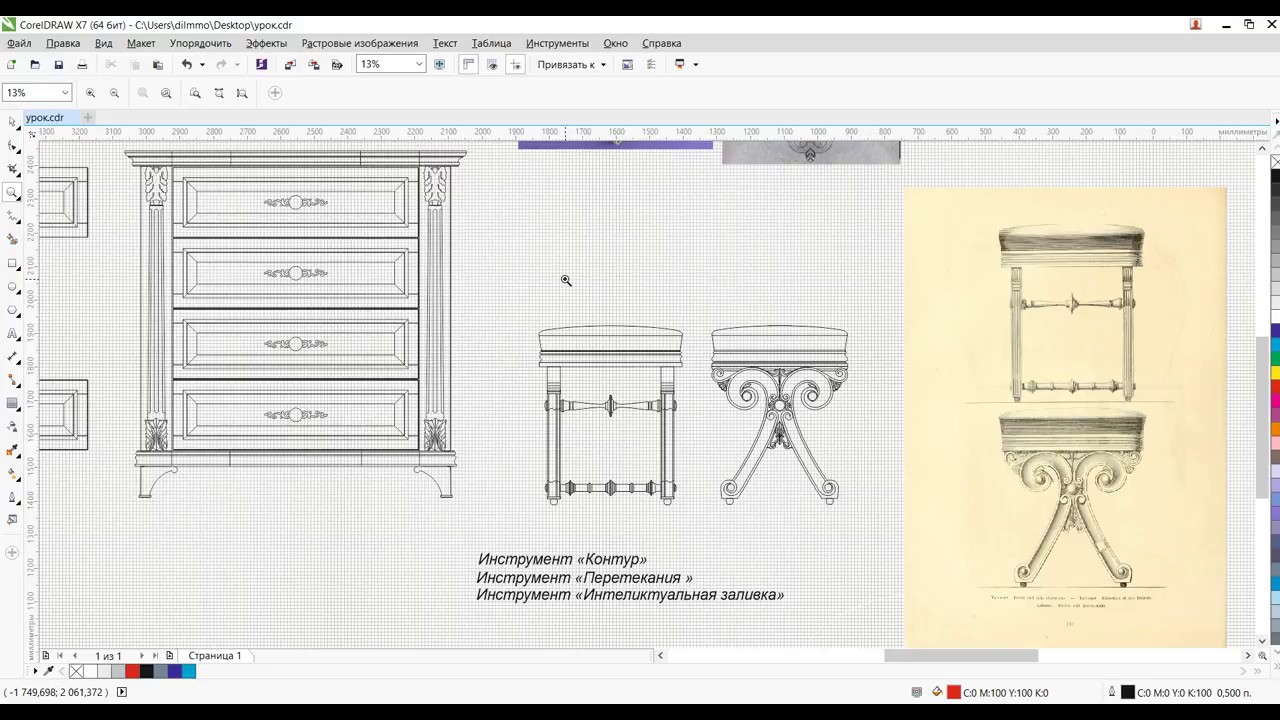1280x720 pixels.
Task: Open the Макет menu
Action: (x=141, y=43)
